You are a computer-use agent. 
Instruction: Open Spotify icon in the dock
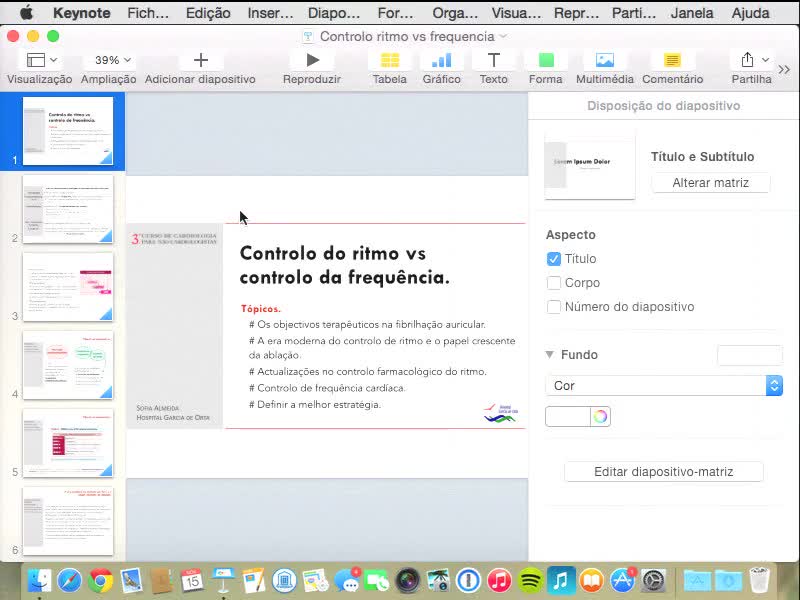click(531, 580)
